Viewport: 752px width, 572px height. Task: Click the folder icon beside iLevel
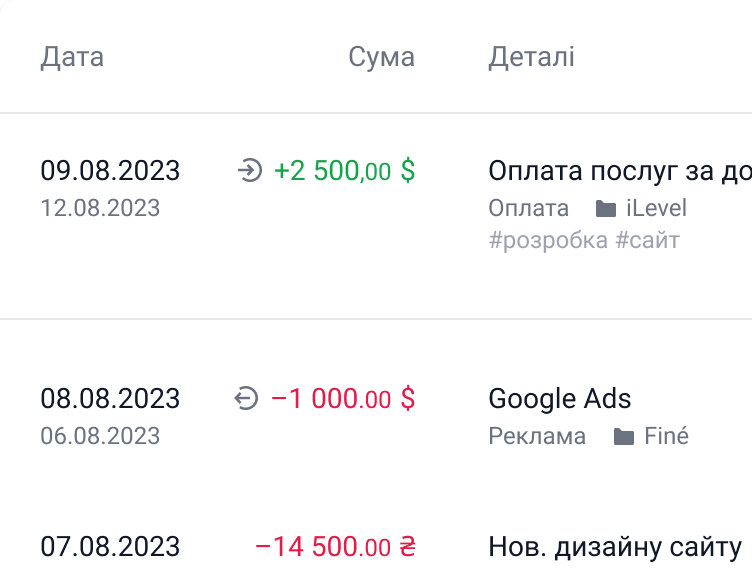click(x=605, y=209)
